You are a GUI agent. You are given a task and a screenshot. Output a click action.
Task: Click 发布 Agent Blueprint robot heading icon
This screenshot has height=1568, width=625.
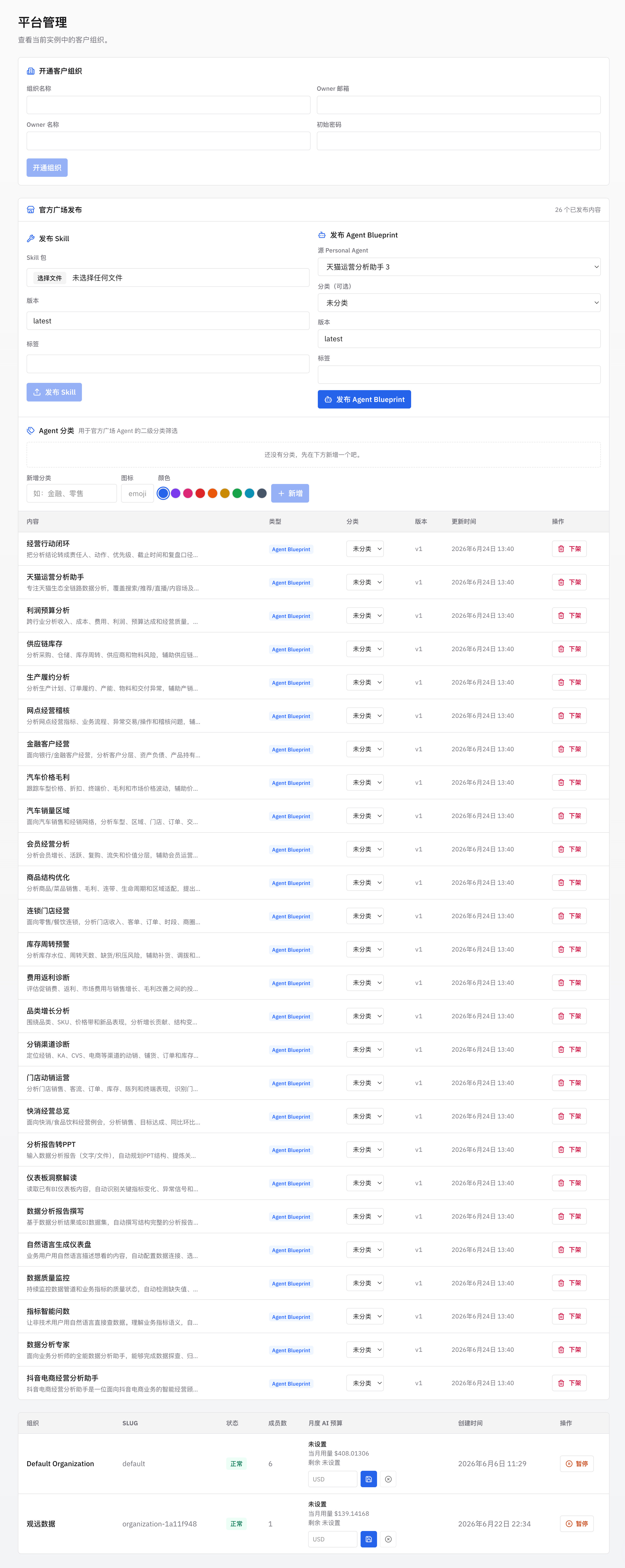pos(322,235)
